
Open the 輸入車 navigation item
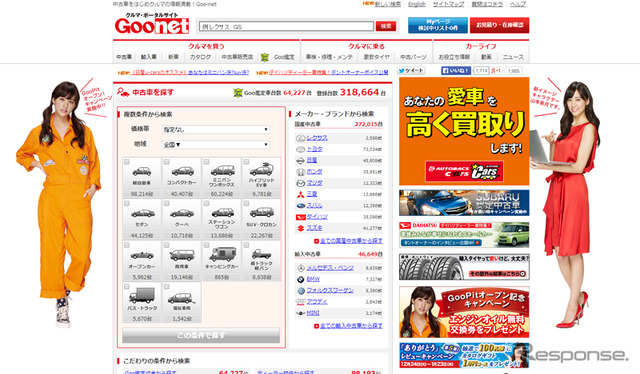coord(149,57)
